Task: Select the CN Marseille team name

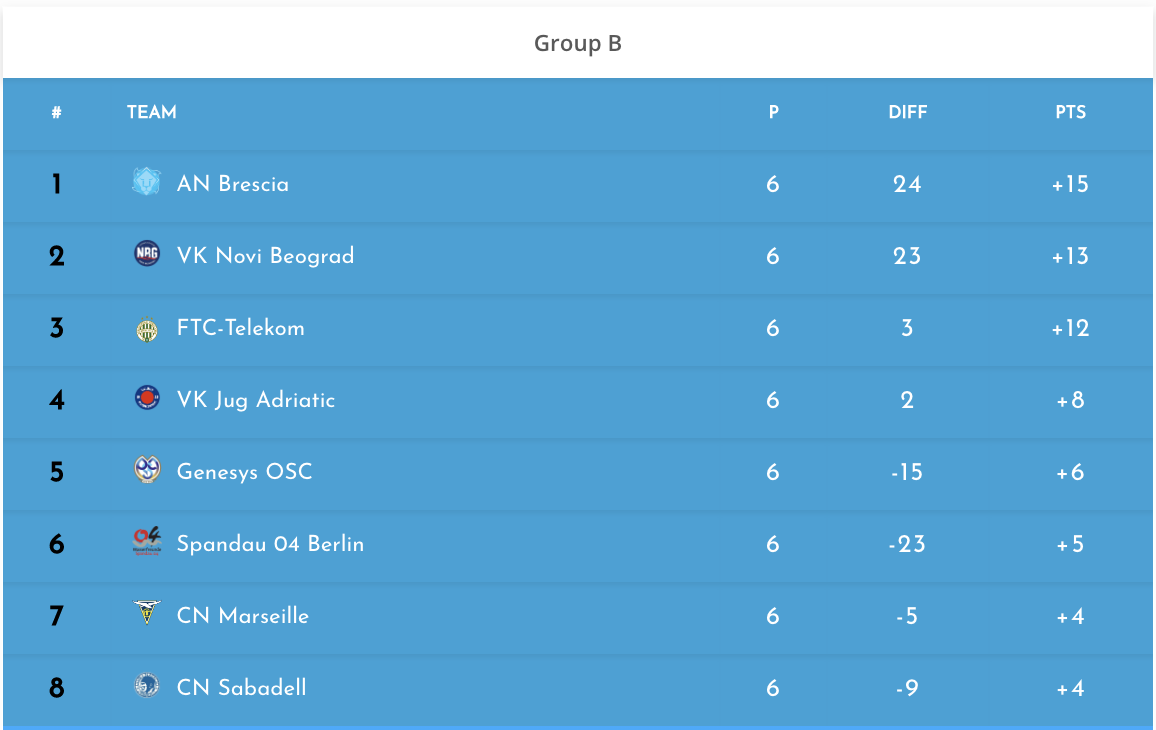Action: pos(243,616)
